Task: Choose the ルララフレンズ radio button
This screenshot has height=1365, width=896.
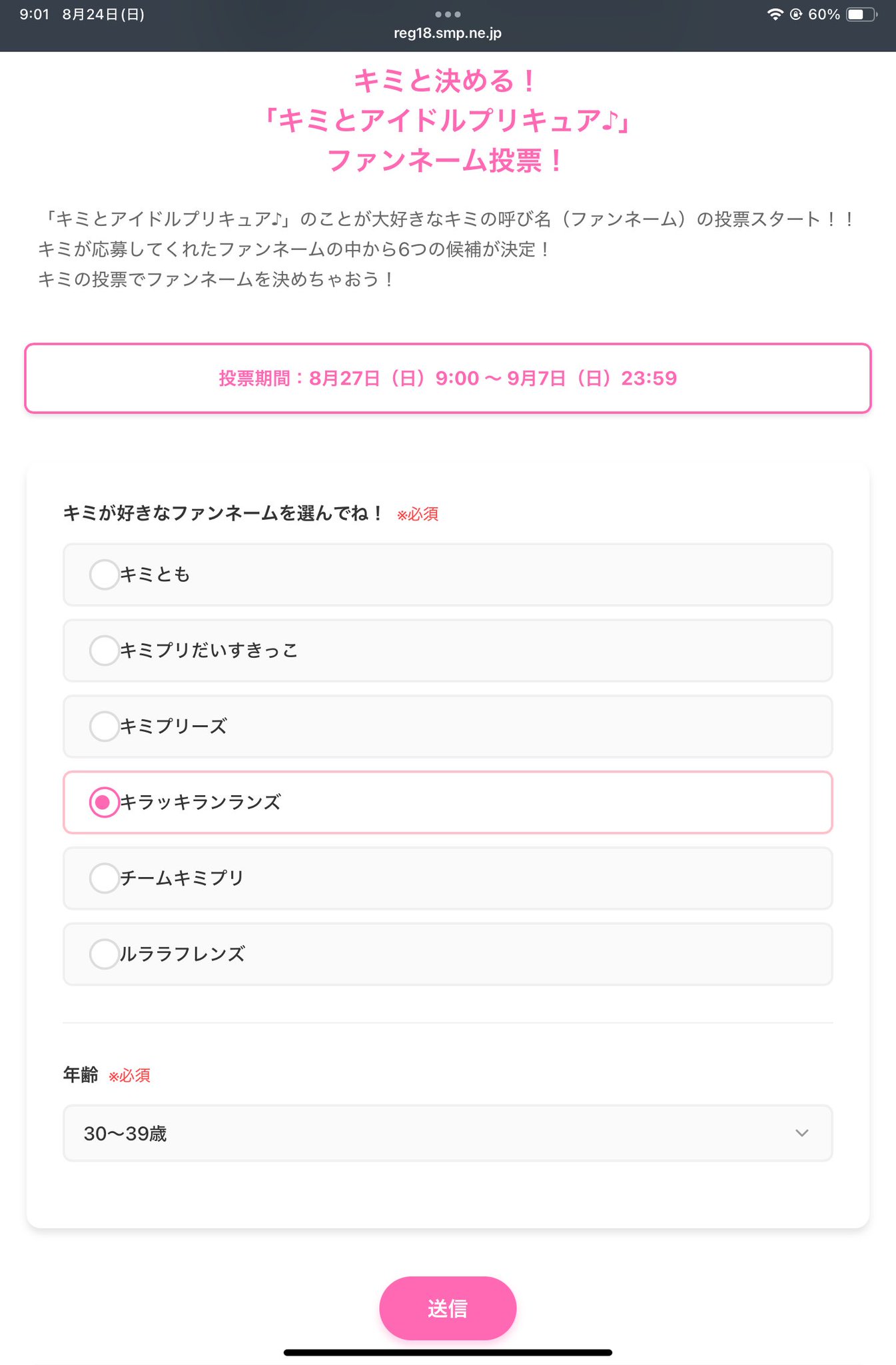Action: 104,954
